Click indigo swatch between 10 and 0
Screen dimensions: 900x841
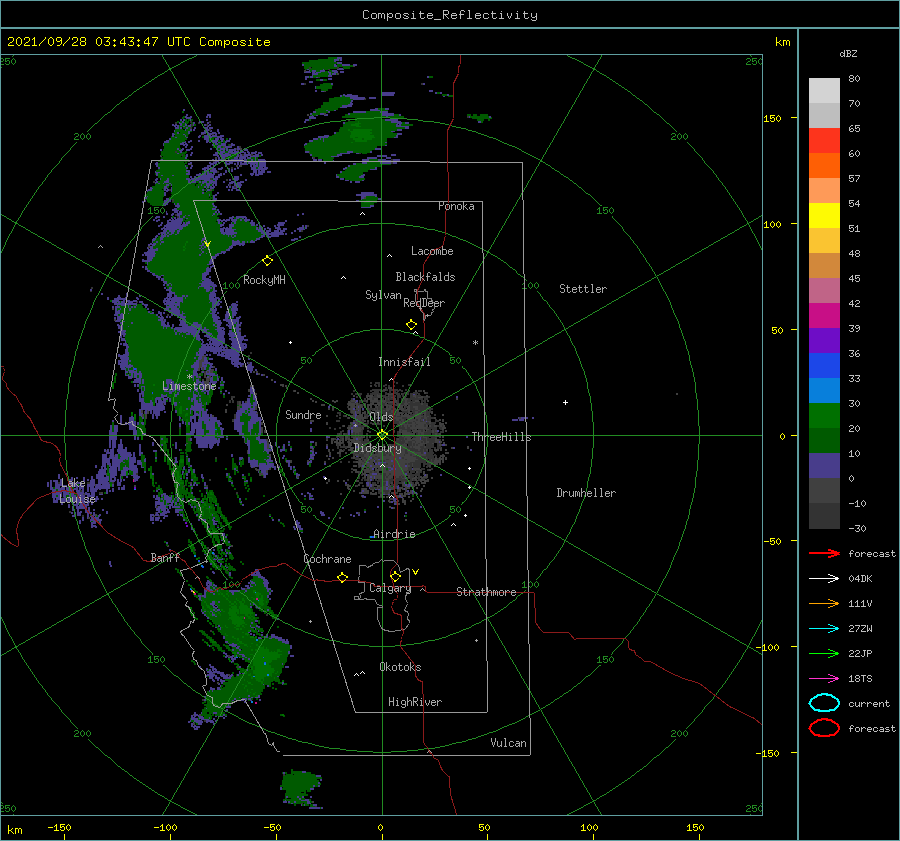pos(824,466)
